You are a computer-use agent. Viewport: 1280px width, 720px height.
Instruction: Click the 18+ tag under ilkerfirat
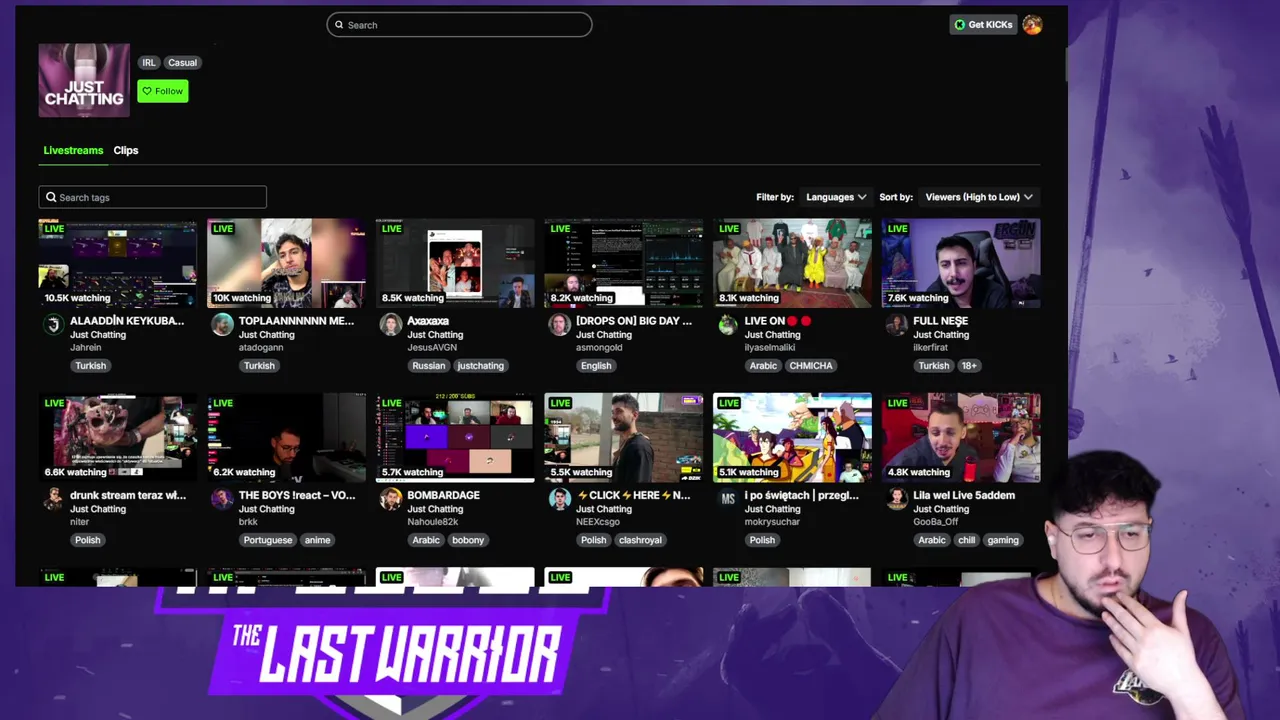point(969,366)
